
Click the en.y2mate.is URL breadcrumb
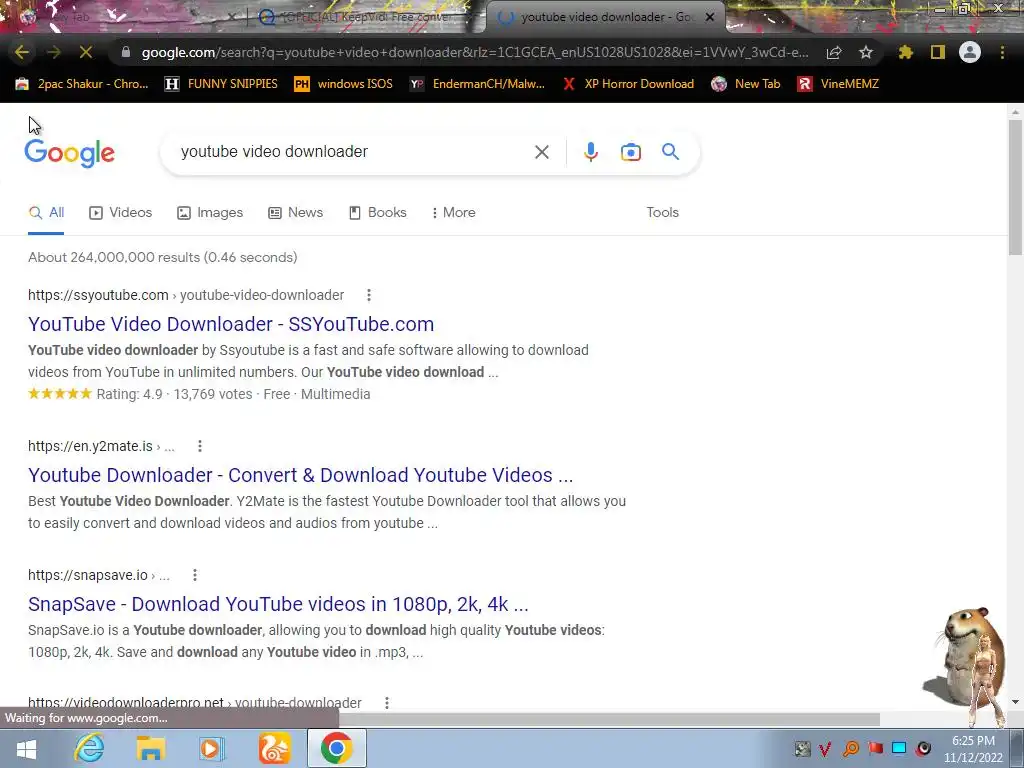click(101, 446)
